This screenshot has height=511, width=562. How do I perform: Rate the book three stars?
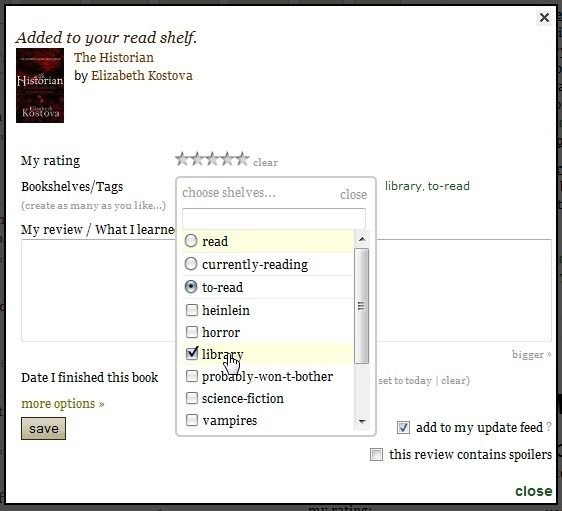coord(212,159)
